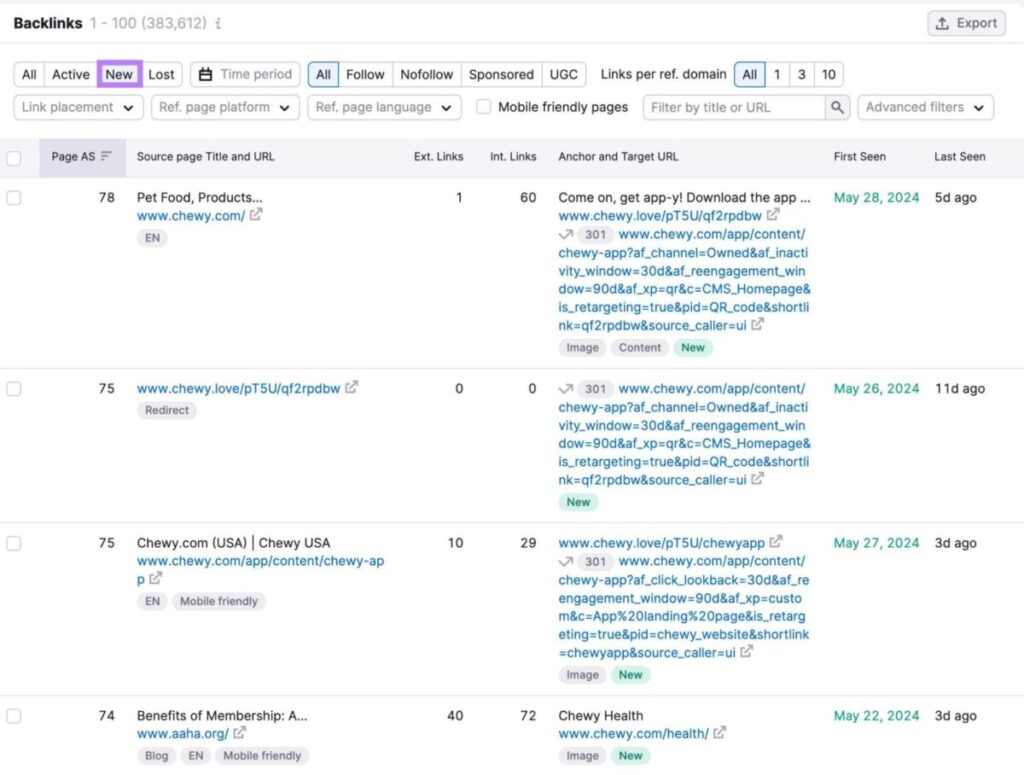Check the chewy.love Redirect row checkbox
This screenshot has width=1024, height=775.
pos(14,389)
